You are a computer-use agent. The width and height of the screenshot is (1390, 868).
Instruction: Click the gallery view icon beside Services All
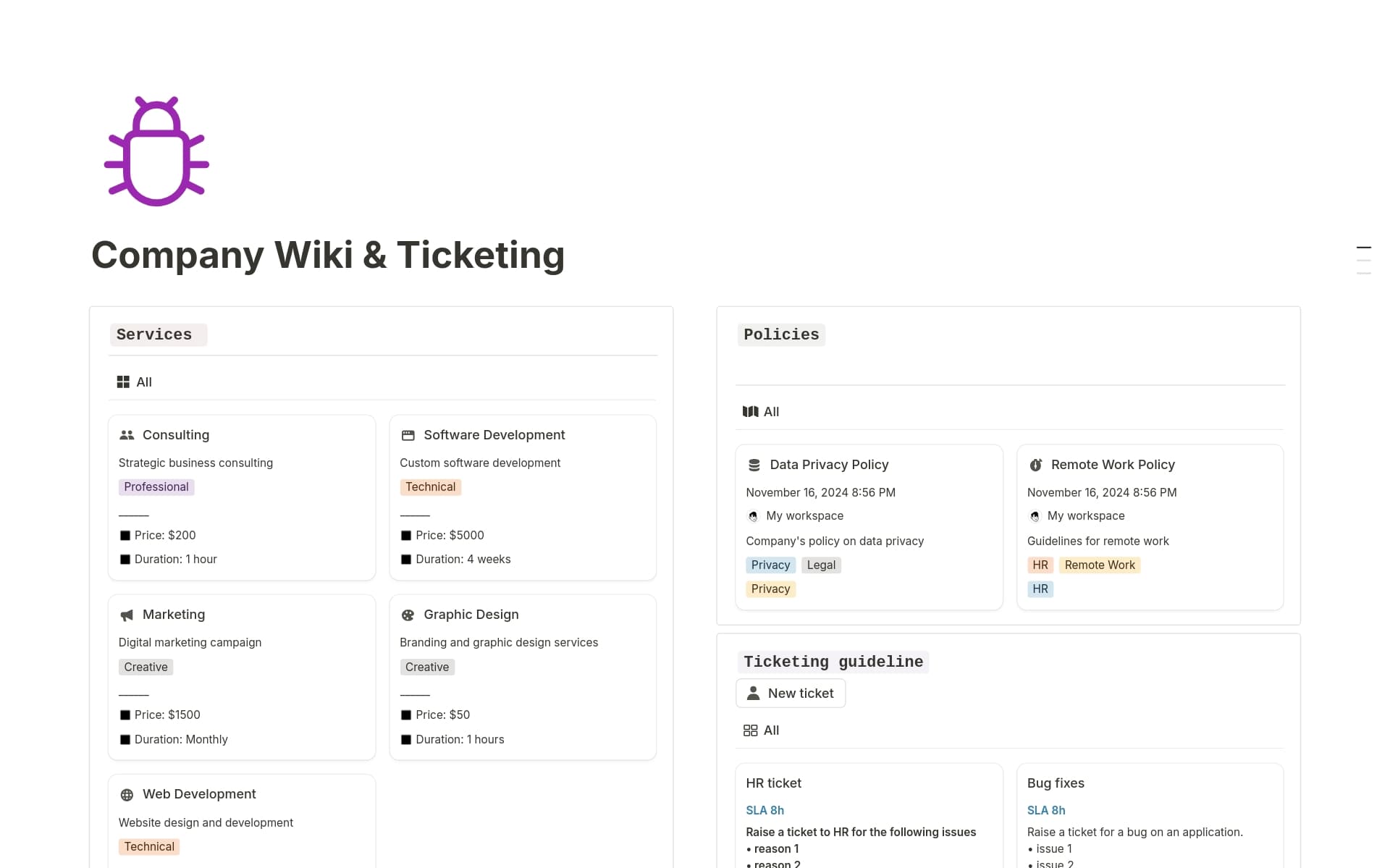tap(123, 382)
